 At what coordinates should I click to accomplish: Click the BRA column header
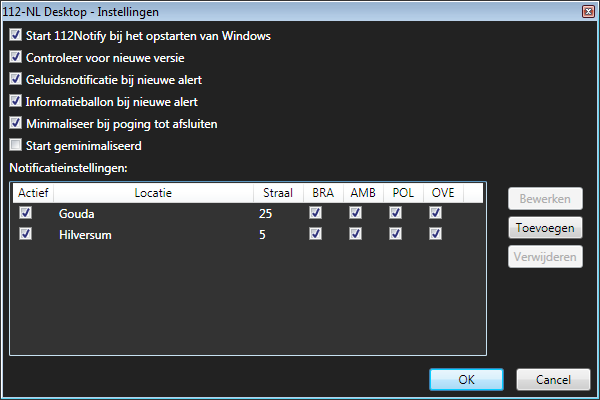pyautogui.click(x=323, y=193)
